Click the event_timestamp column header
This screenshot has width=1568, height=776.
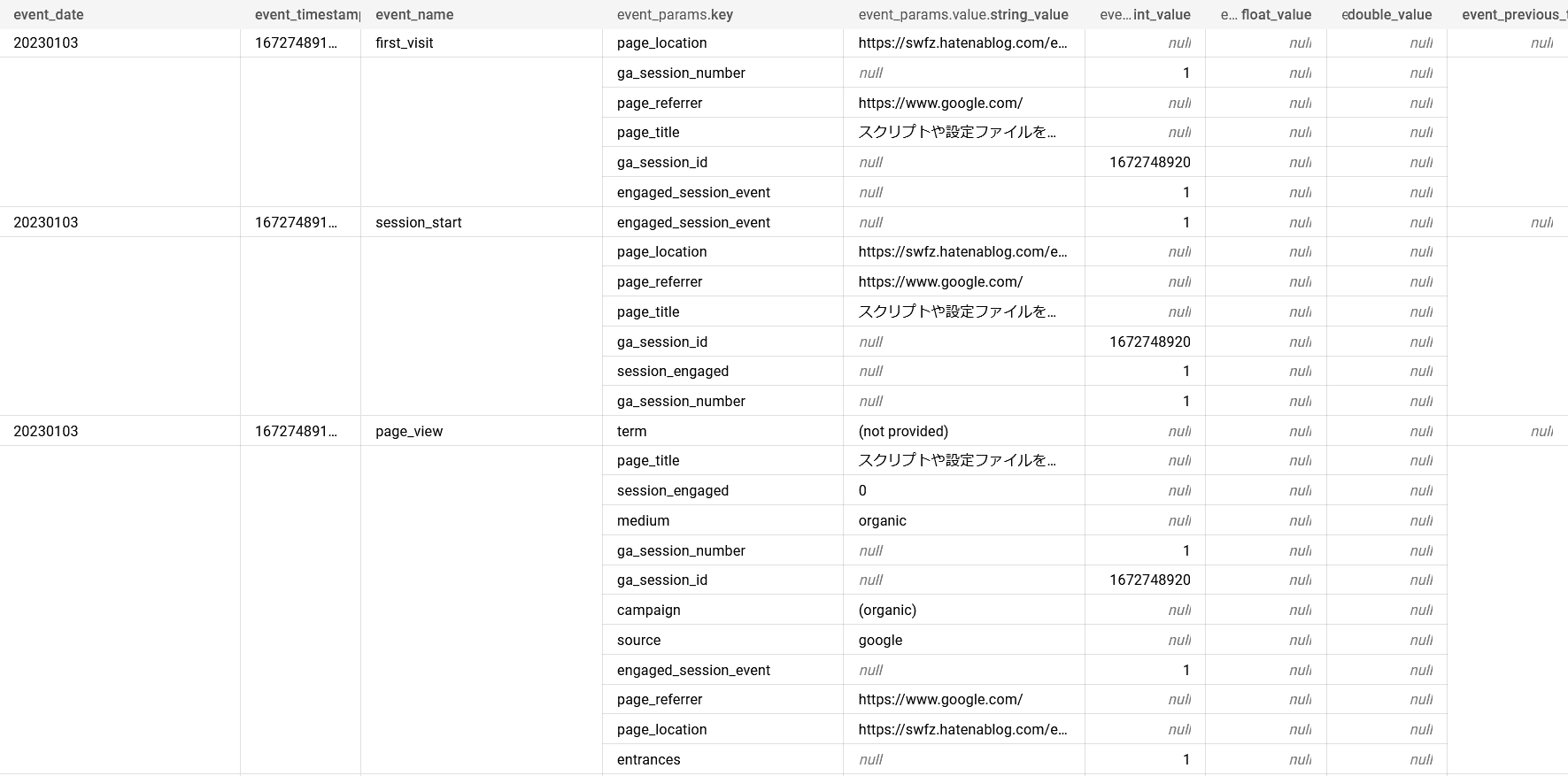point(306,15)
